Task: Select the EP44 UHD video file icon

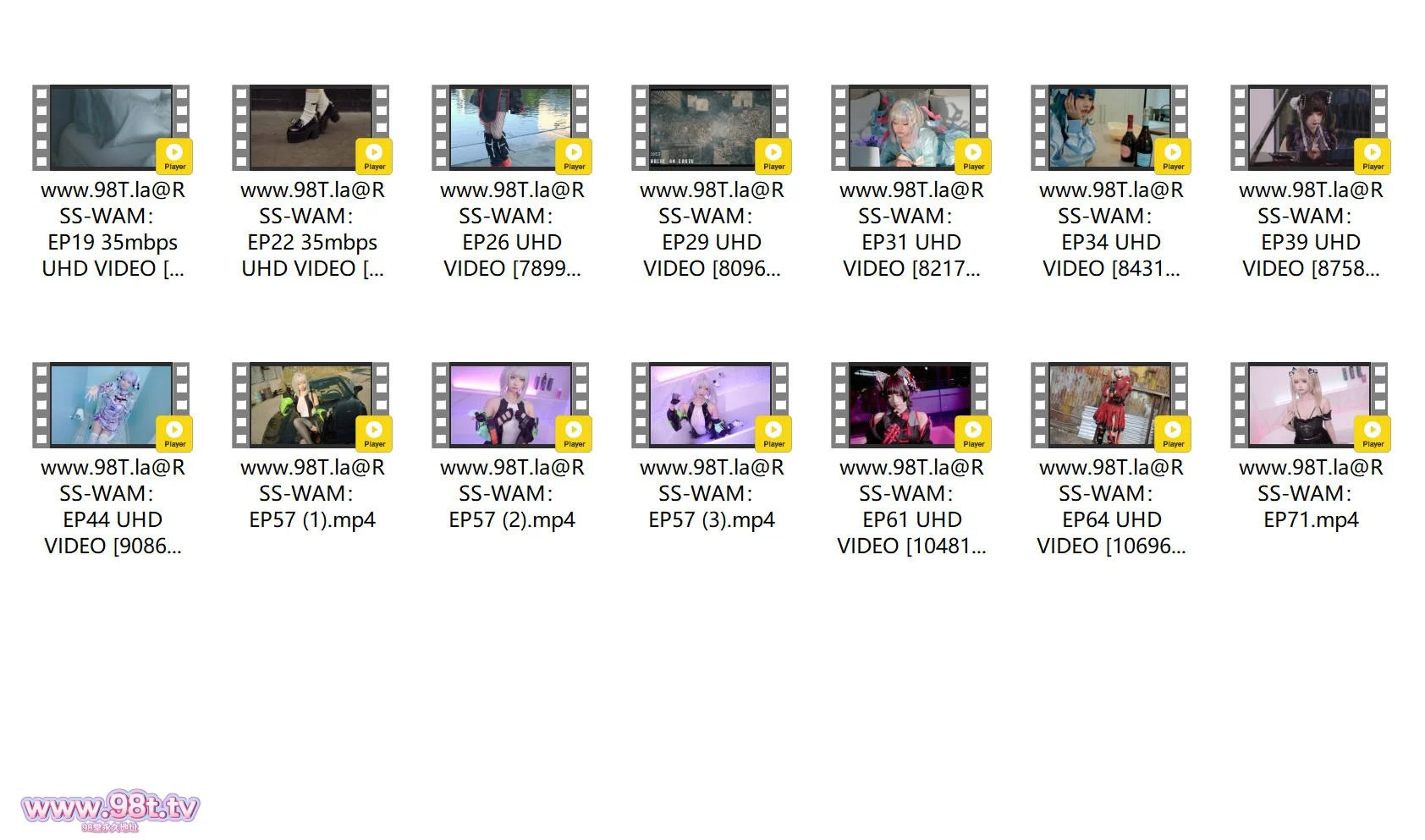Action: [112, 405]
